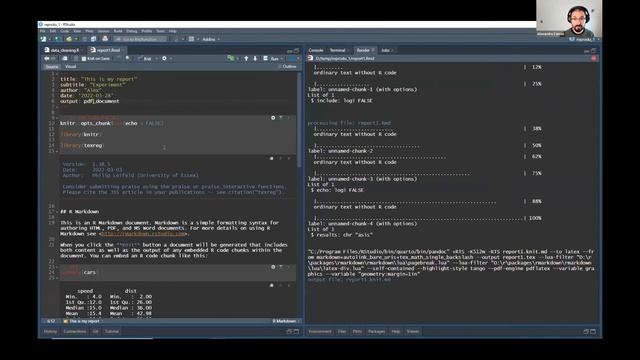Maximize the Render pane
The width and height of the screenshot is (640, 360).
(593, 51)
